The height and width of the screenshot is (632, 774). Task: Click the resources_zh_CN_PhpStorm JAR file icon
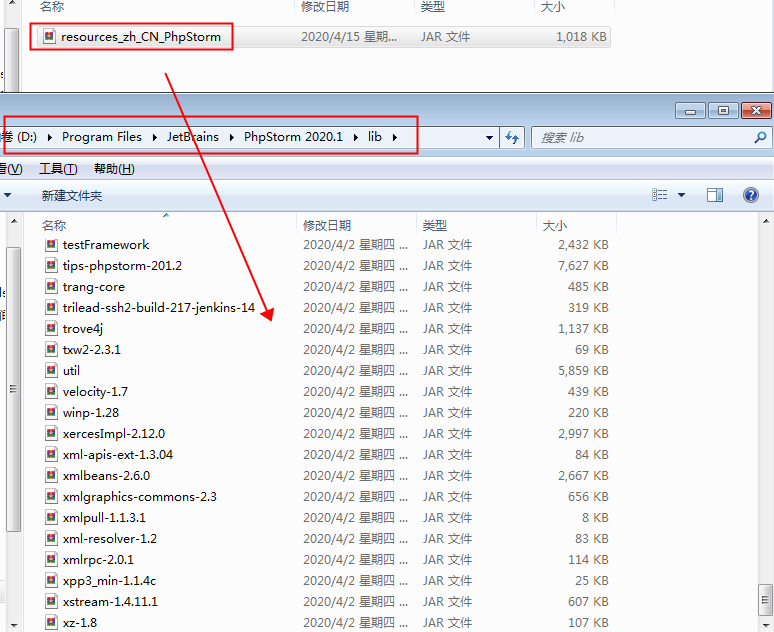tap(49, 37)
